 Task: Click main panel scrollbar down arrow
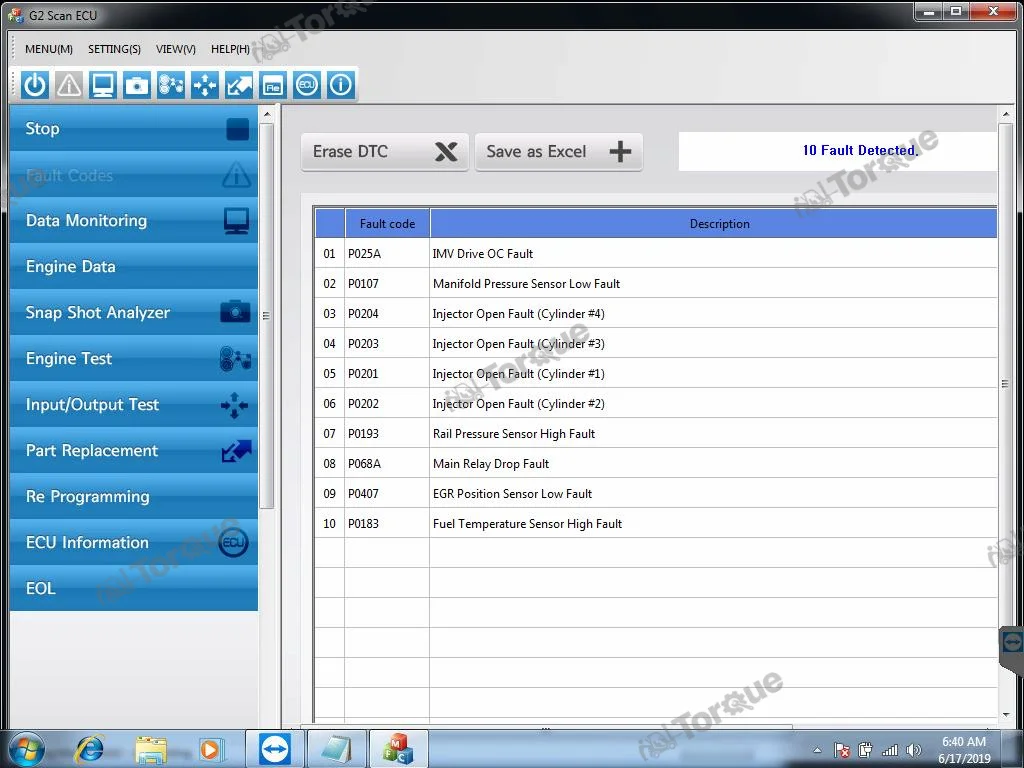coord(1005,716)
